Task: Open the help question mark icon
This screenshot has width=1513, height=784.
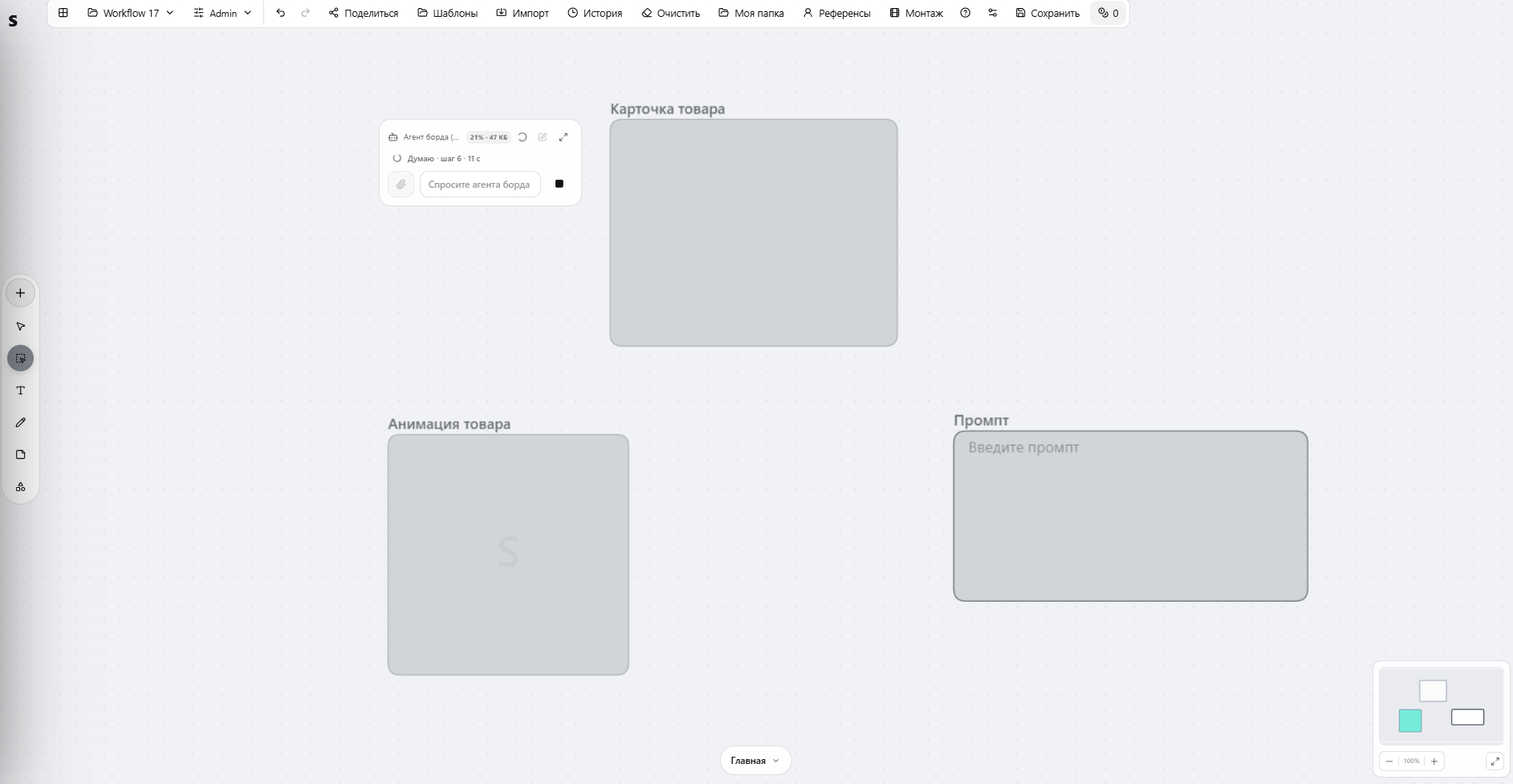Action: coord(966,13)
